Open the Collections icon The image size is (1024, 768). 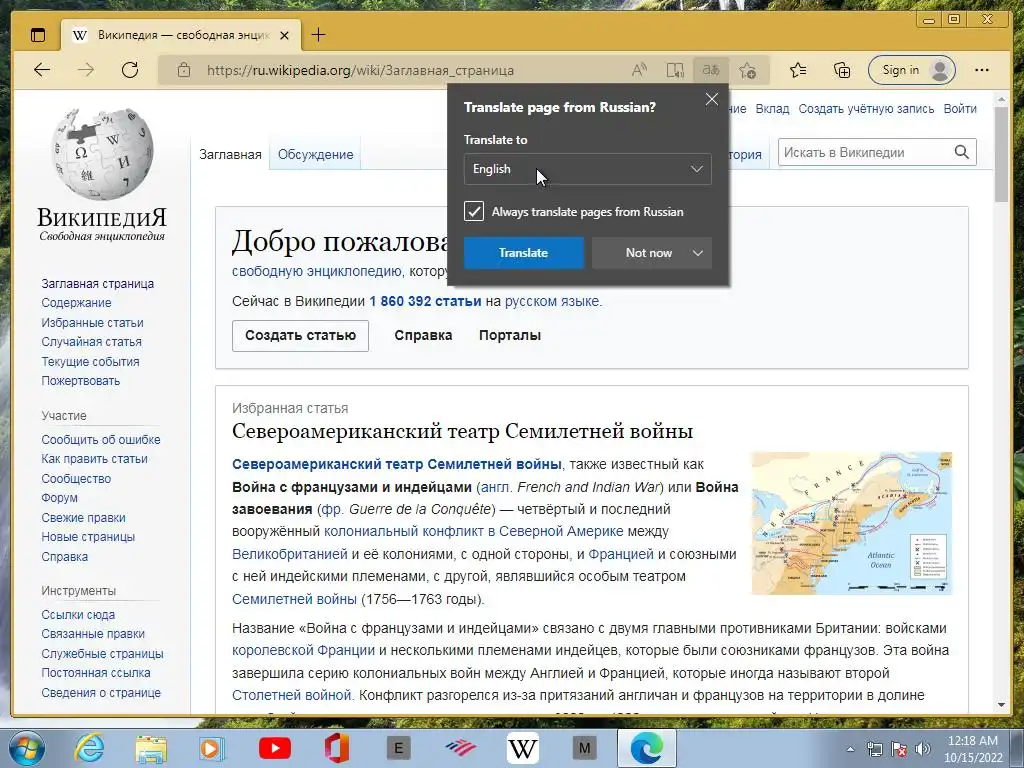[x=842, y=70]
